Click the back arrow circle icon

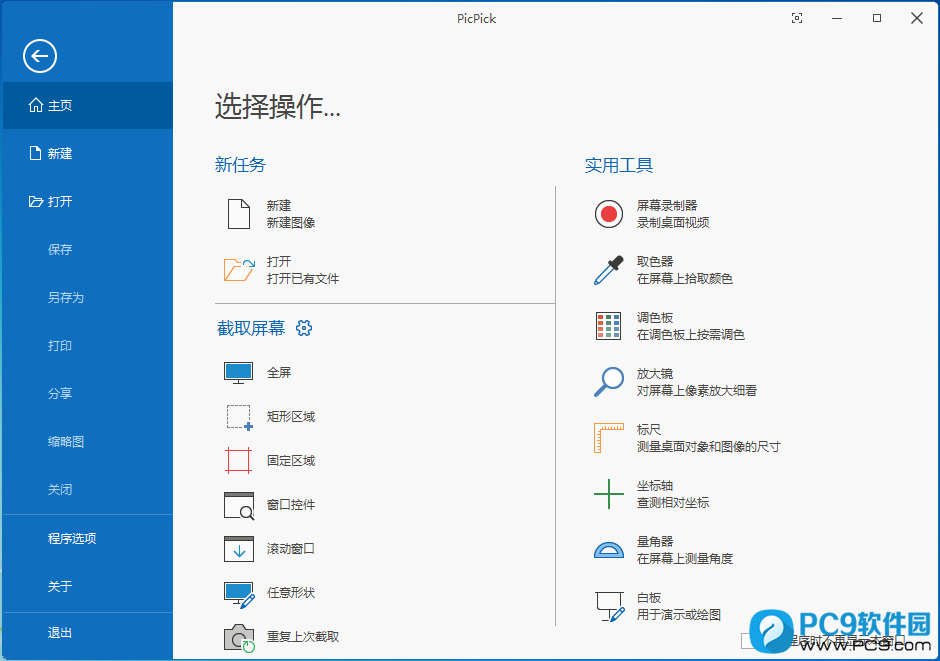(40, 56)
